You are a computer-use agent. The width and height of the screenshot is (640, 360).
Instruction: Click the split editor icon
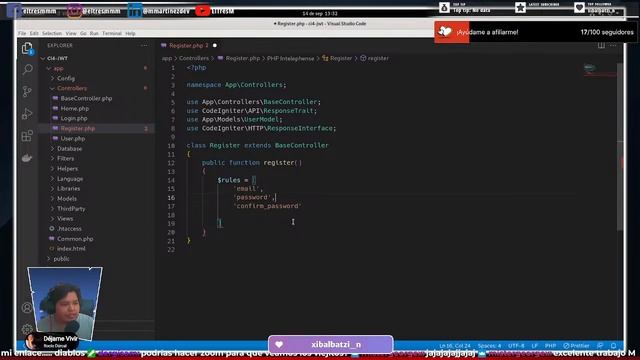point(601,45)
